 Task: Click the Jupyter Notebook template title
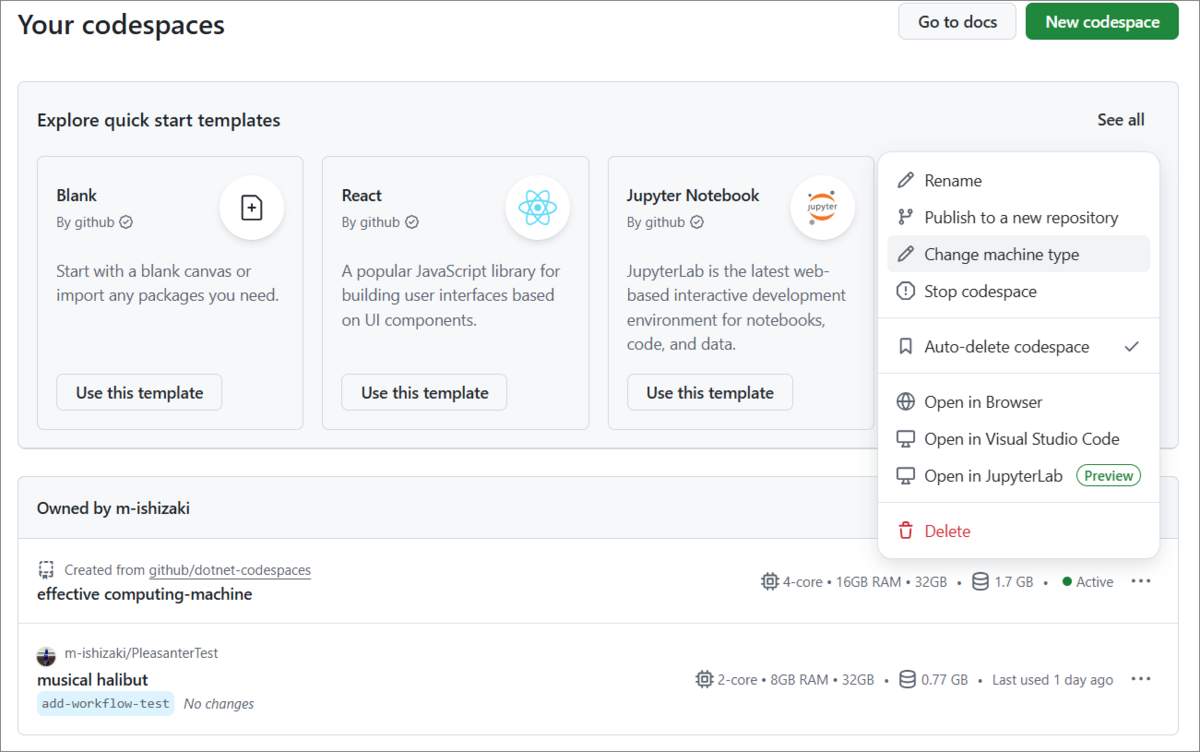tap(693, 195)
